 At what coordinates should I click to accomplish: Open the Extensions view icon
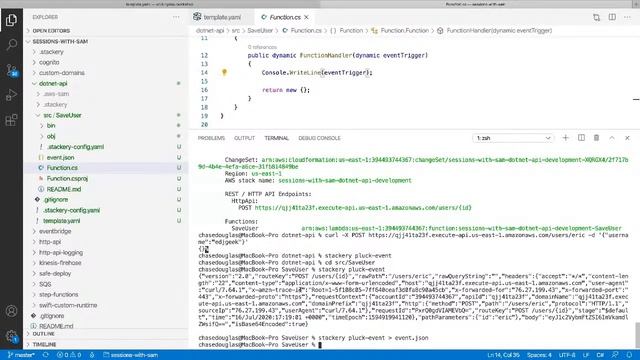pos(11,120)
